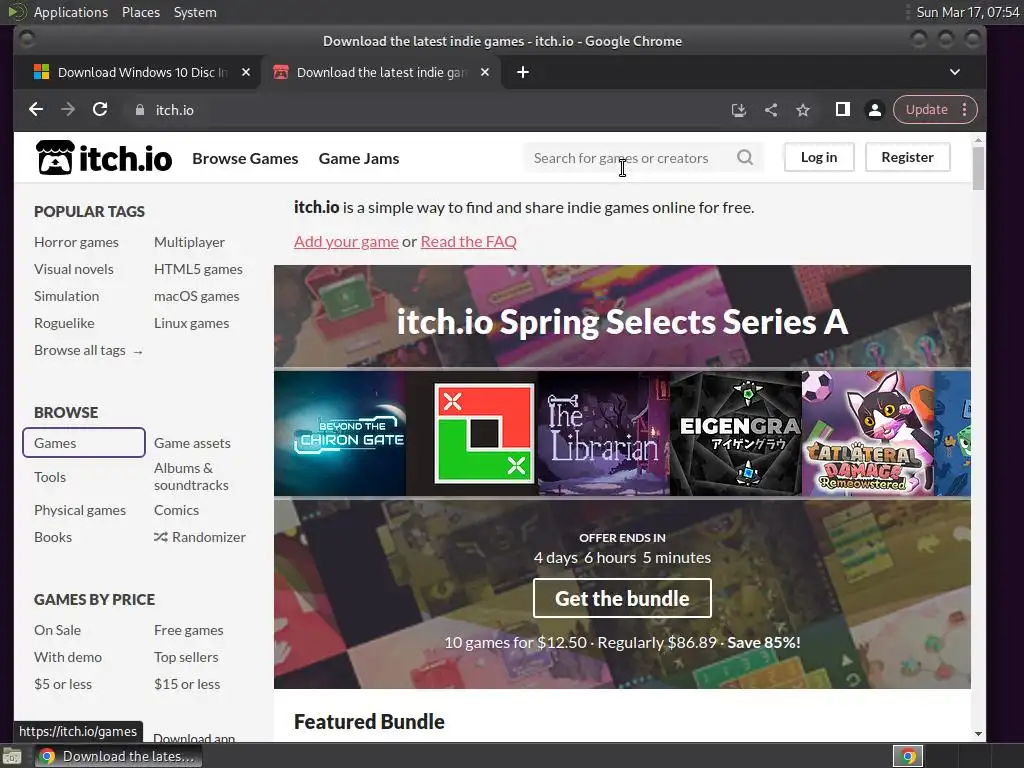Open With demo games

pyautogui.click(x=68, y=658)
